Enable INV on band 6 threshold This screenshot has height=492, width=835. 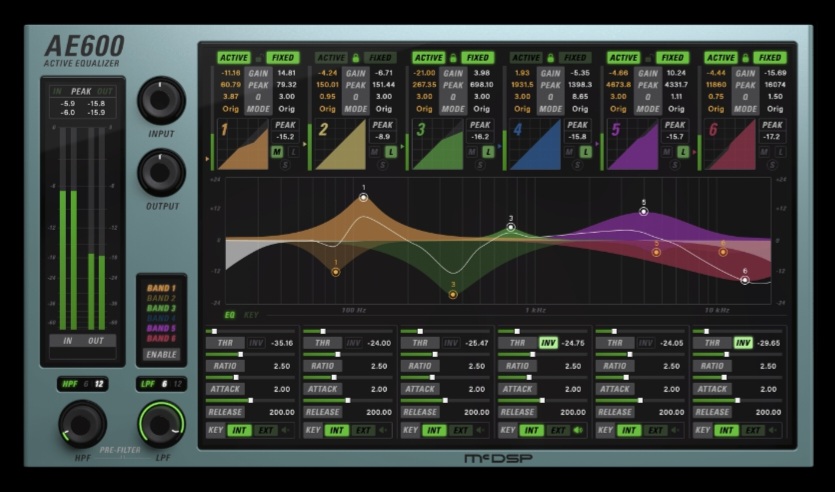[743, 343]
